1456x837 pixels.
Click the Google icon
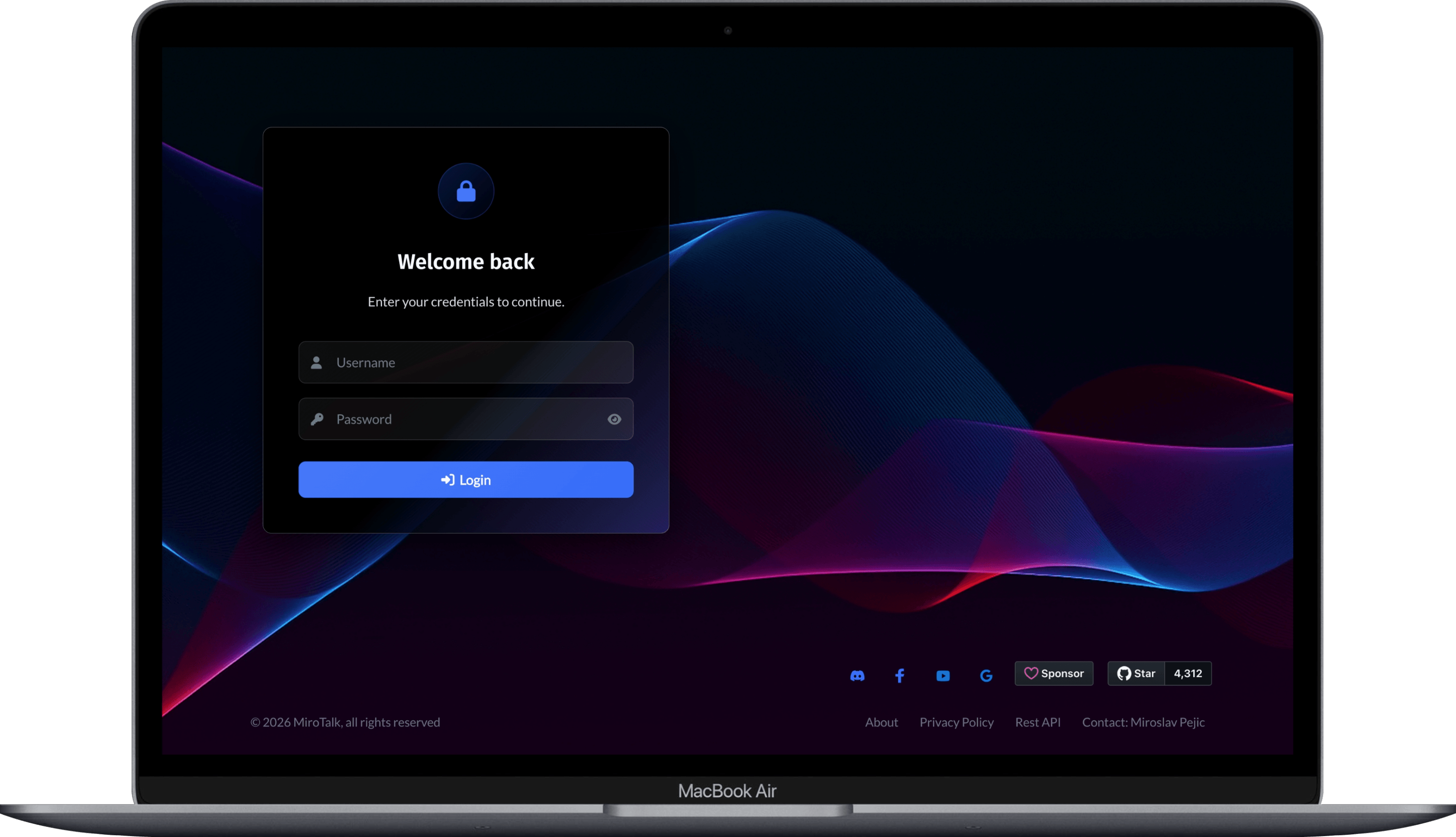[x=986, y=676]
